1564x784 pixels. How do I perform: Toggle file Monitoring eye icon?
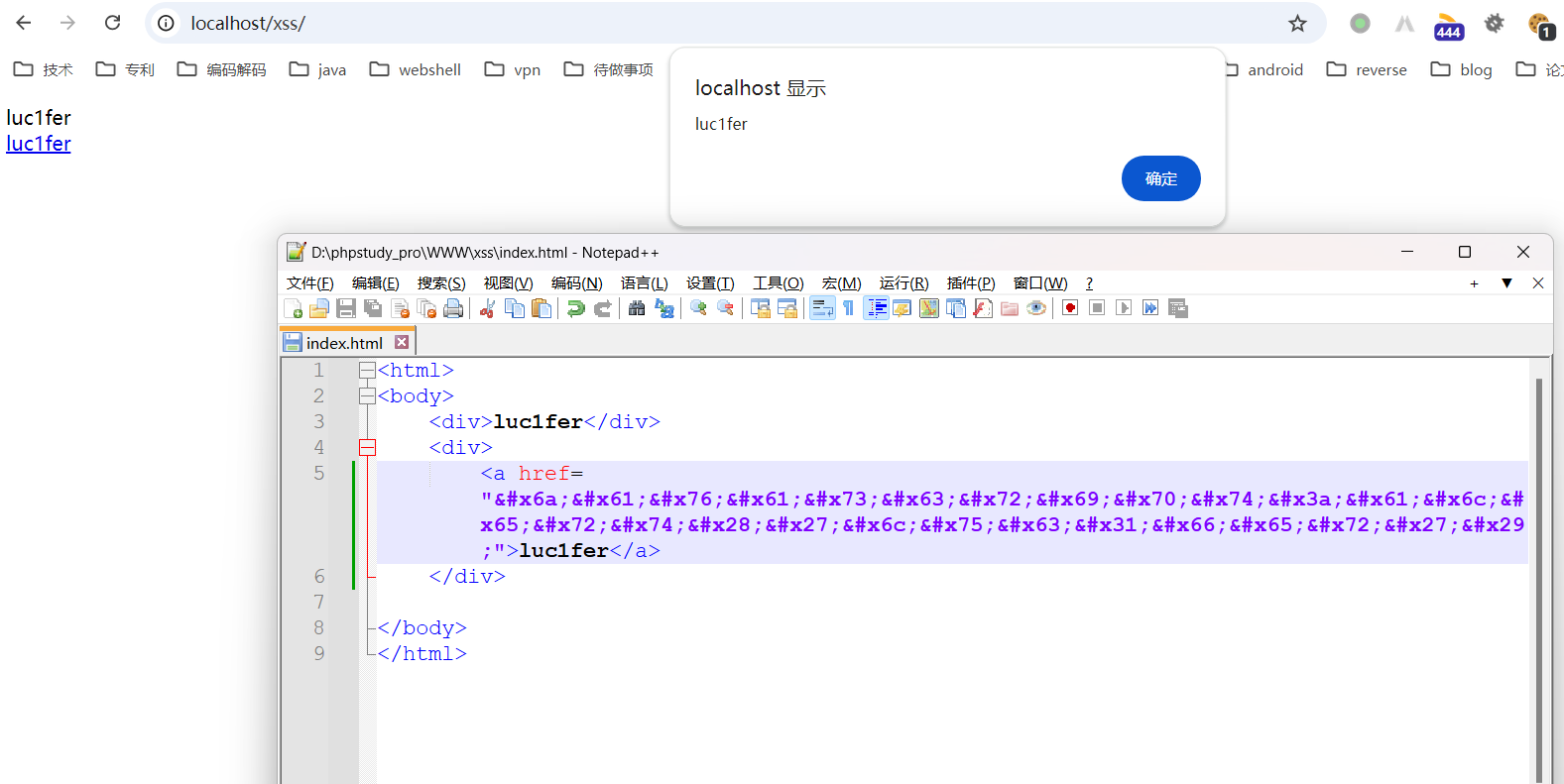(x=1036, y=308)
